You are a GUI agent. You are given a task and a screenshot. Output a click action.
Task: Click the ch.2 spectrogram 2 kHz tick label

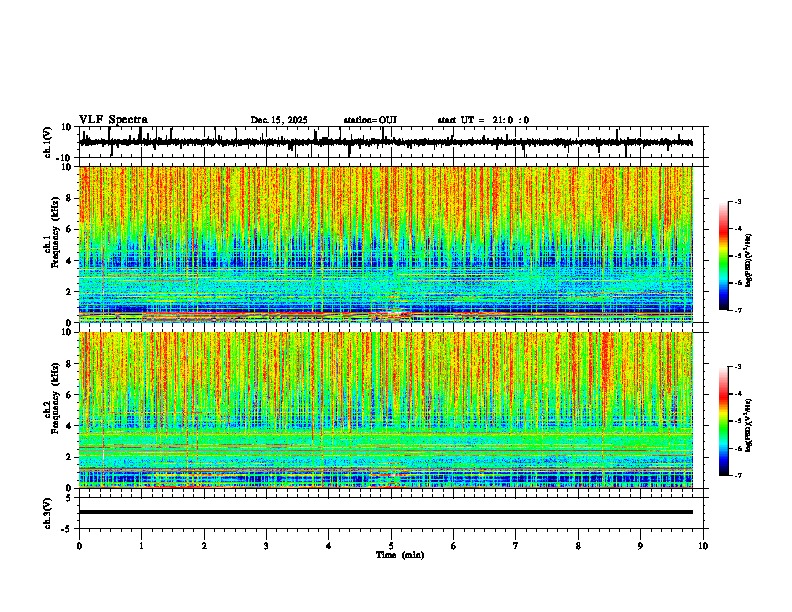[69, 457]
